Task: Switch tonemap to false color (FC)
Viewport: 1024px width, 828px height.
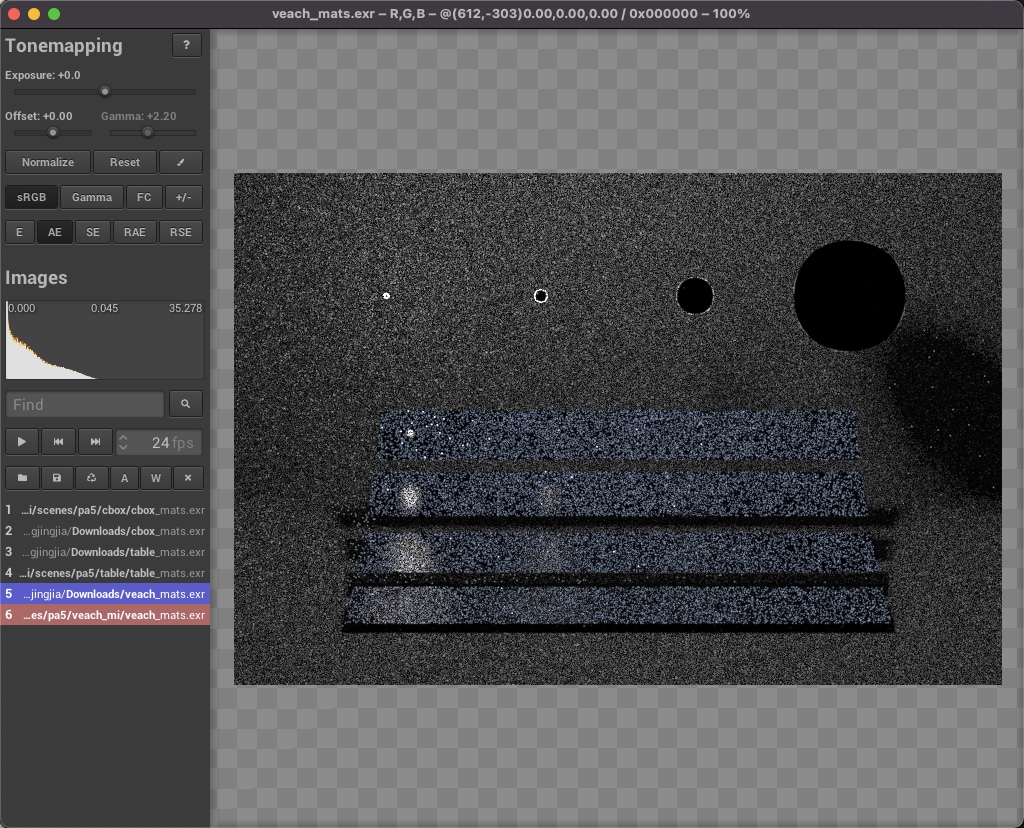Action: (x=144, y=197)
